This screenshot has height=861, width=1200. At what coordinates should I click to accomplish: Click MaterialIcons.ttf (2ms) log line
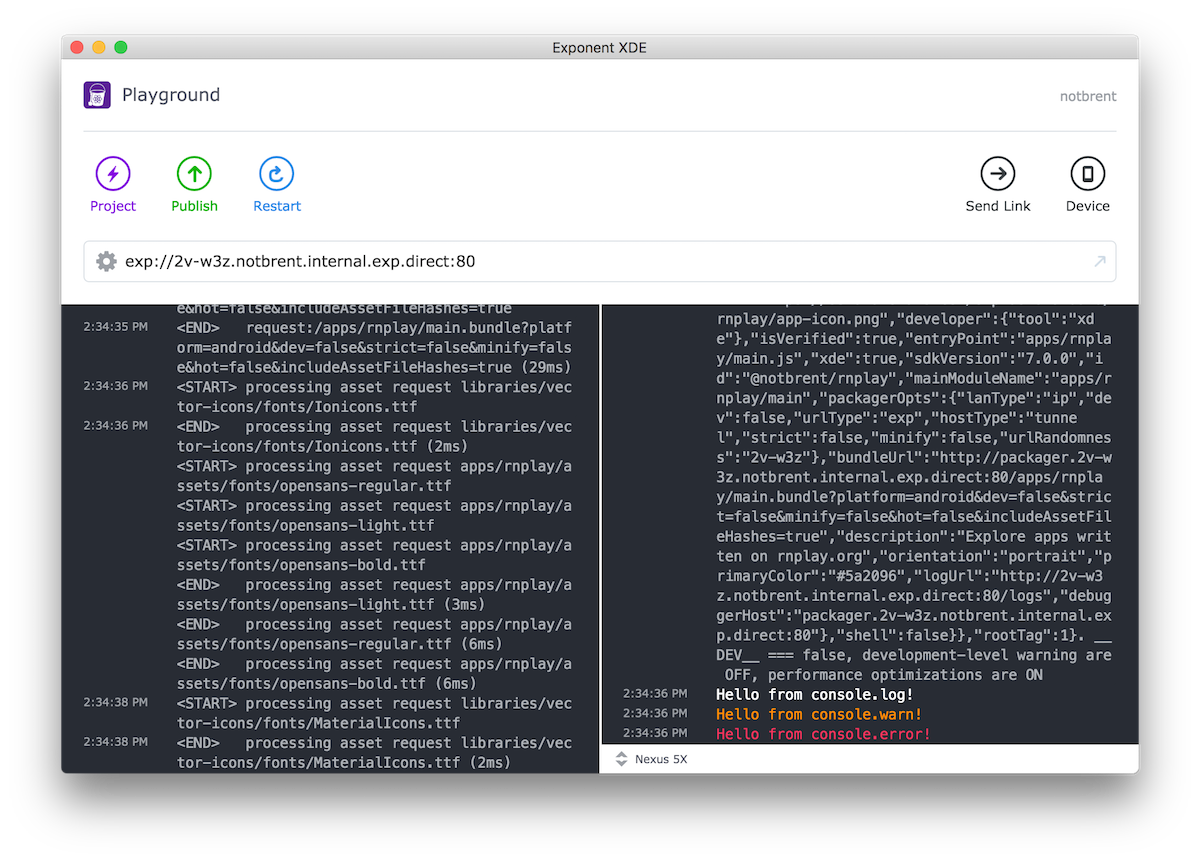point(375,753)
